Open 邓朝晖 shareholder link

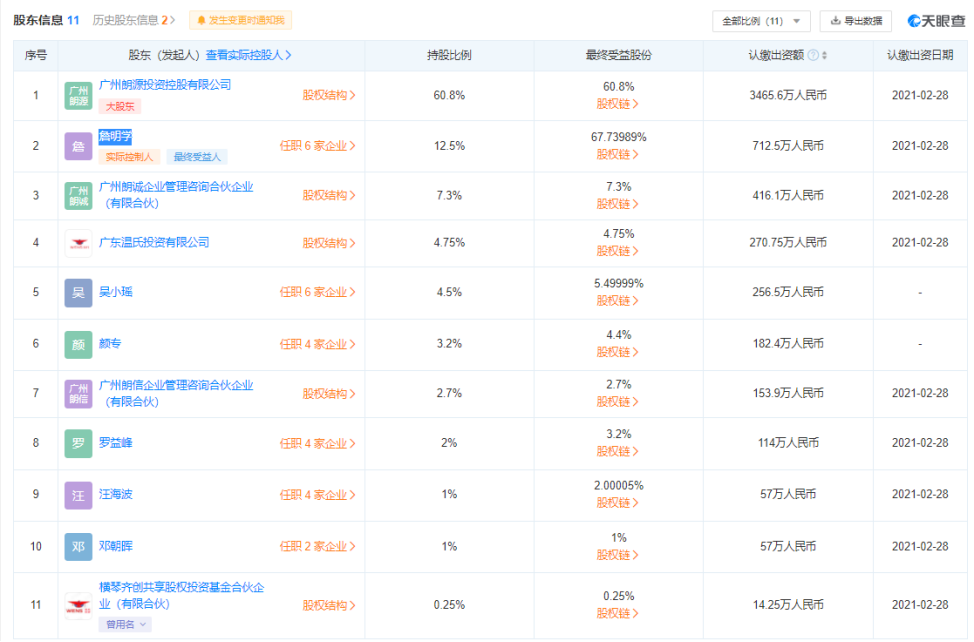pyautogui.click(x=116, y=547)
